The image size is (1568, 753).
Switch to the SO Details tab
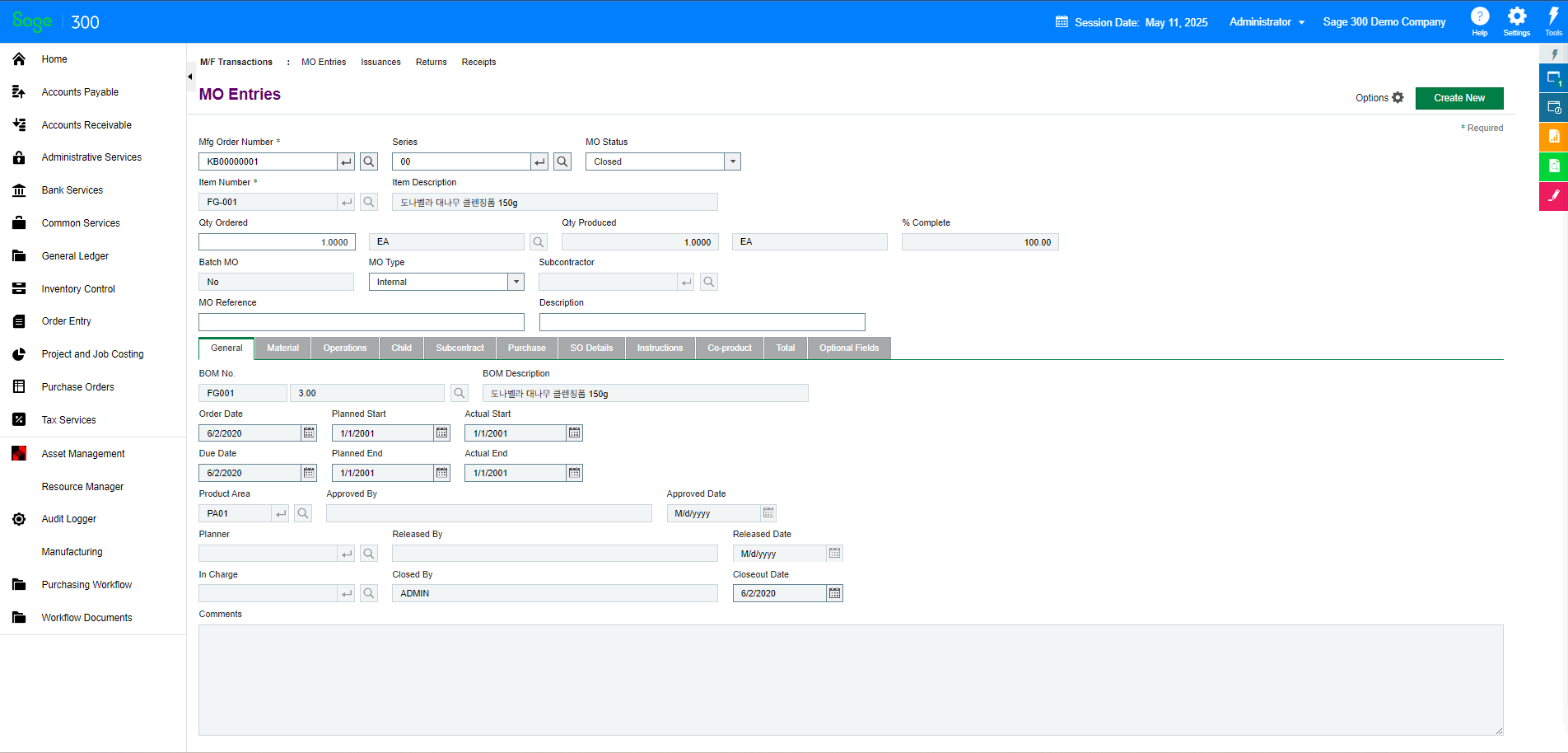point(591,348)
